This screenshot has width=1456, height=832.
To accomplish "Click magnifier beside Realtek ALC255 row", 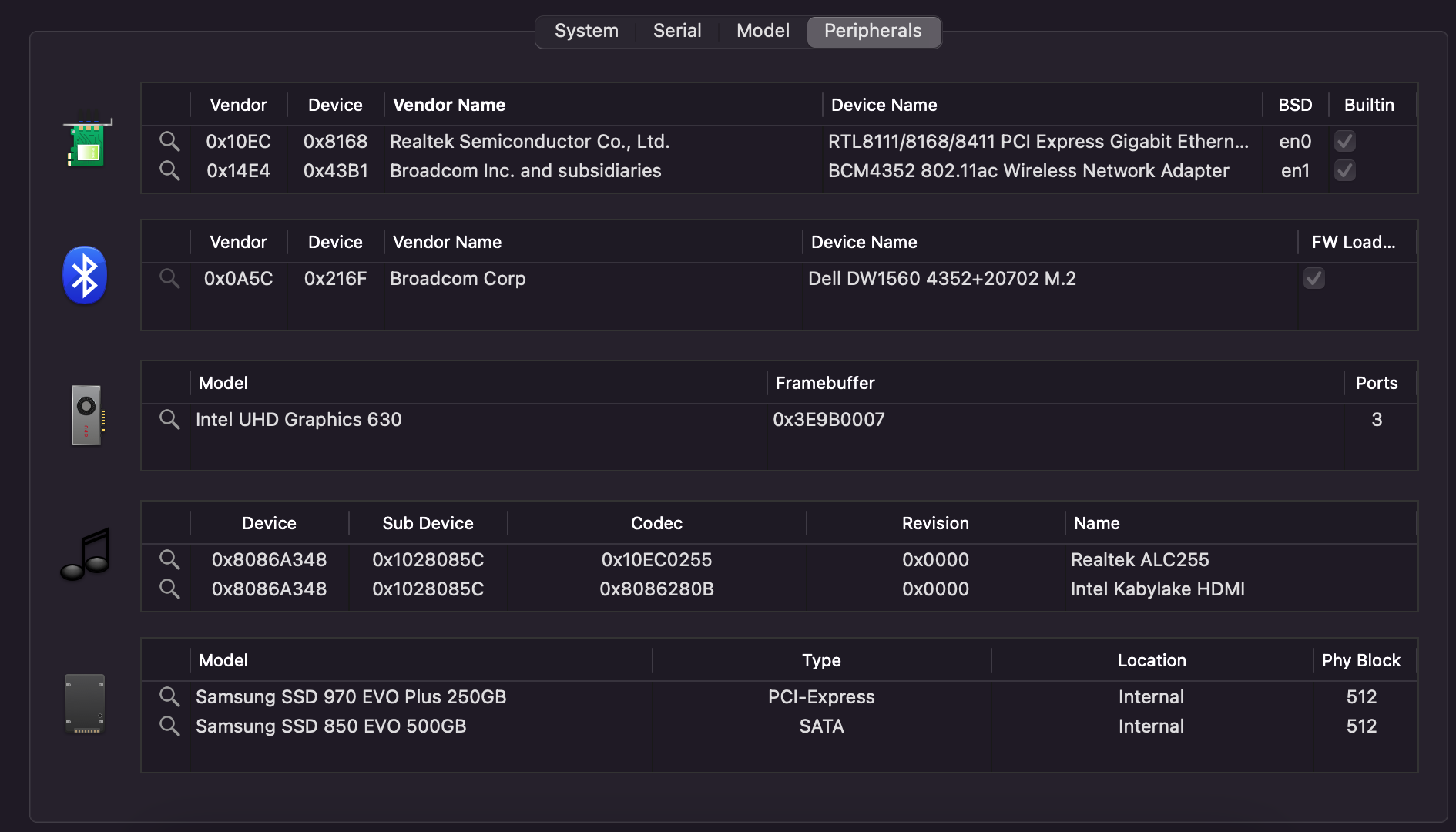I will click(169, 559).
